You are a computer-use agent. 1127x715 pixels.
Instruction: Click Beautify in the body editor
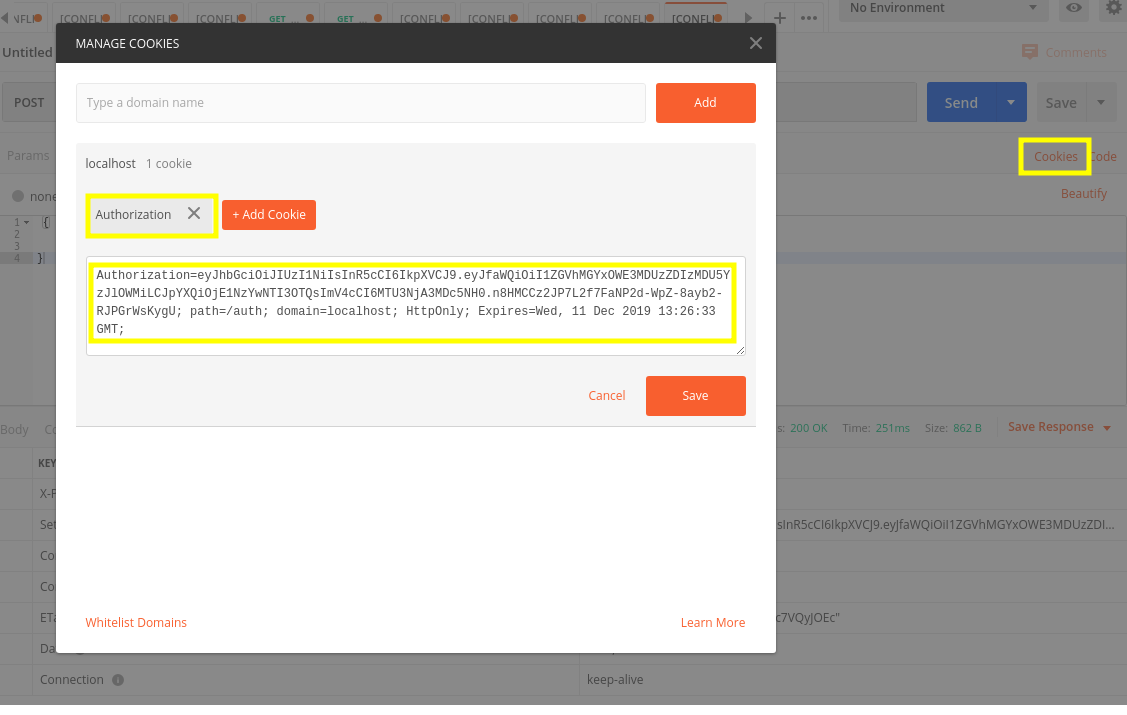pyautogui.click(x=1084, y=194)
